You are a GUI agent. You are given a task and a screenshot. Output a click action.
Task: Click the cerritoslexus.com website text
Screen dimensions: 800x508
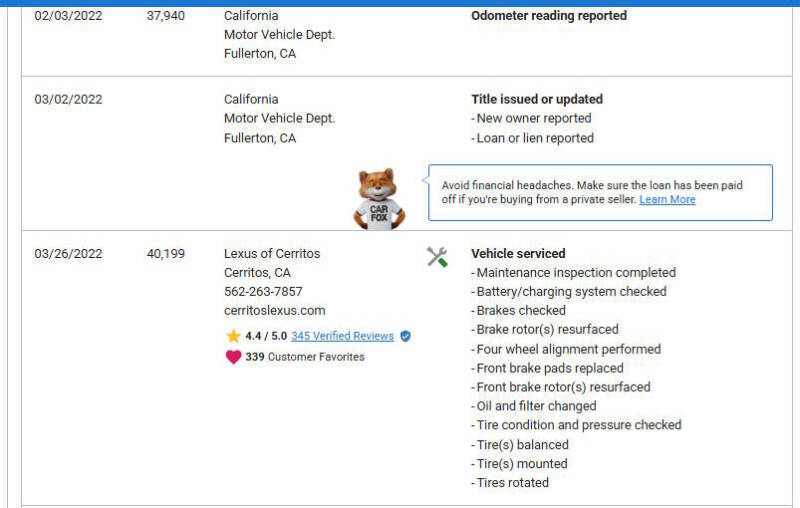[274, 311]
